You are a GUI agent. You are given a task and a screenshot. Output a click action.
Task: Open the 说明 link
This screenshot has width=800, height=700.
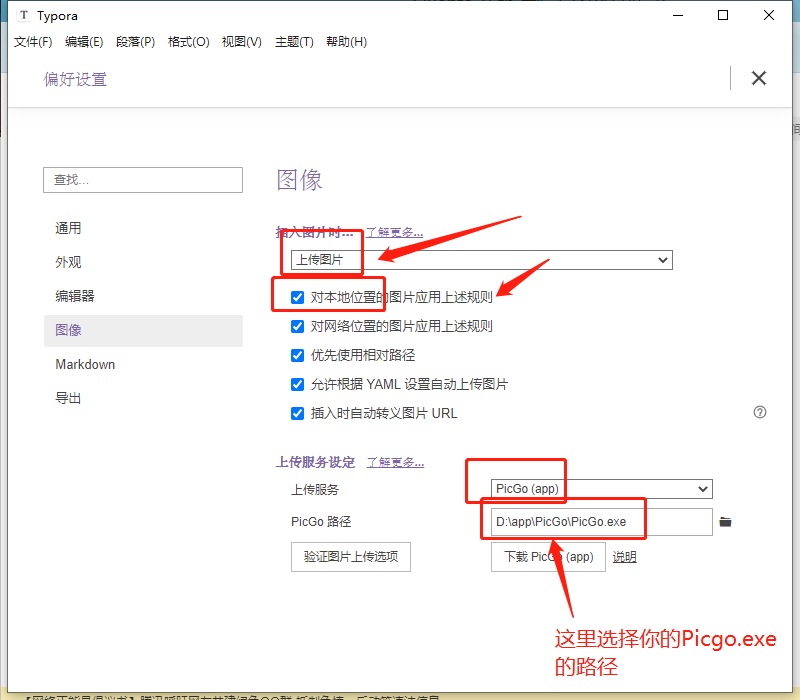[x=624, y=557]
